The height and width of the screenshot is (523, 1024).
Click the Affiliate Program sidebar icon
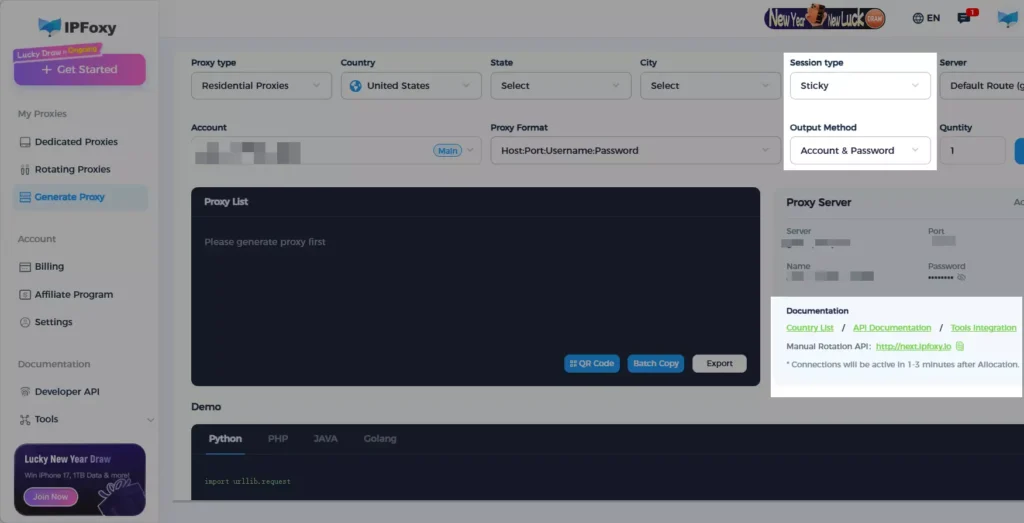pyautogui.click(x=26, y=295)
